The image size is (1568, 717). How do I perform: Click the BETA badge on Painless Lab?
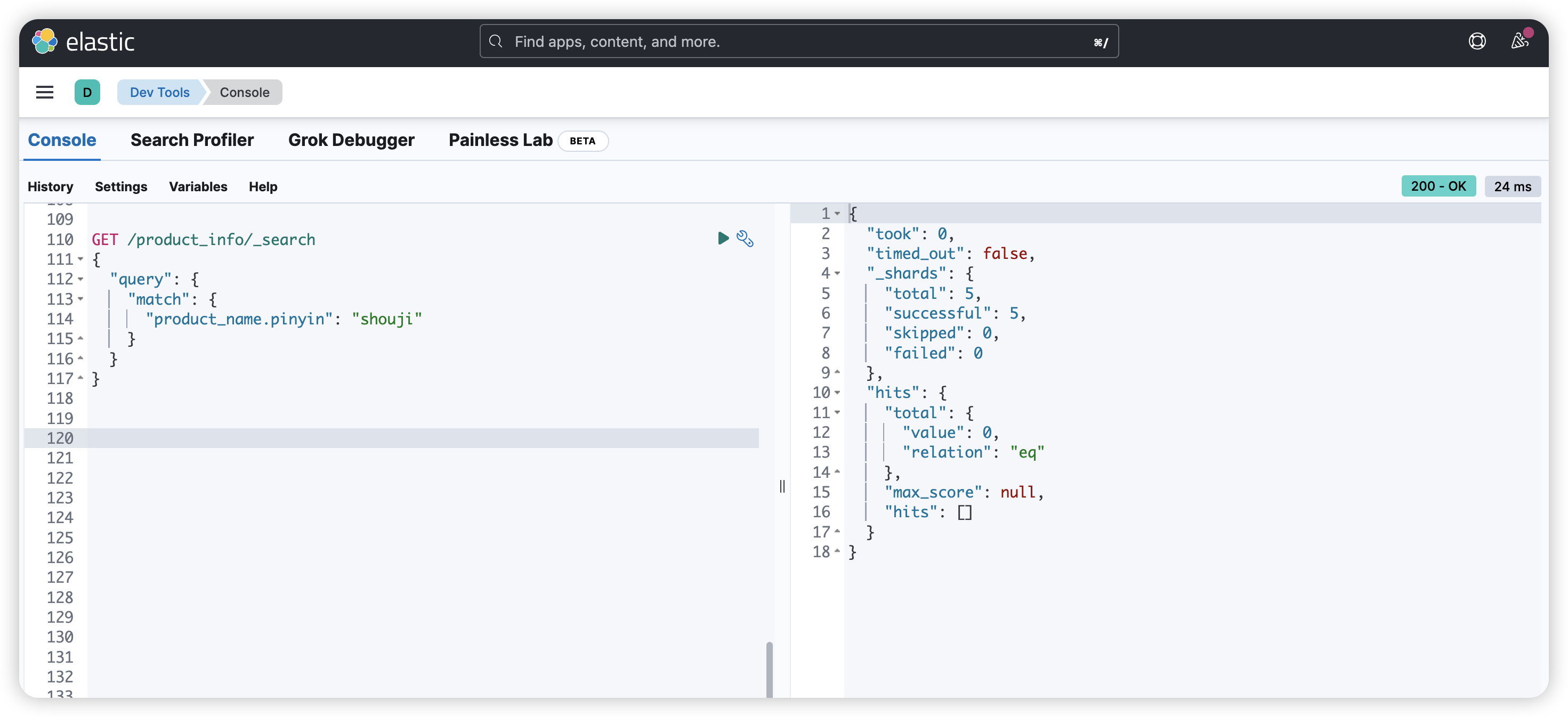coord(583,141)
